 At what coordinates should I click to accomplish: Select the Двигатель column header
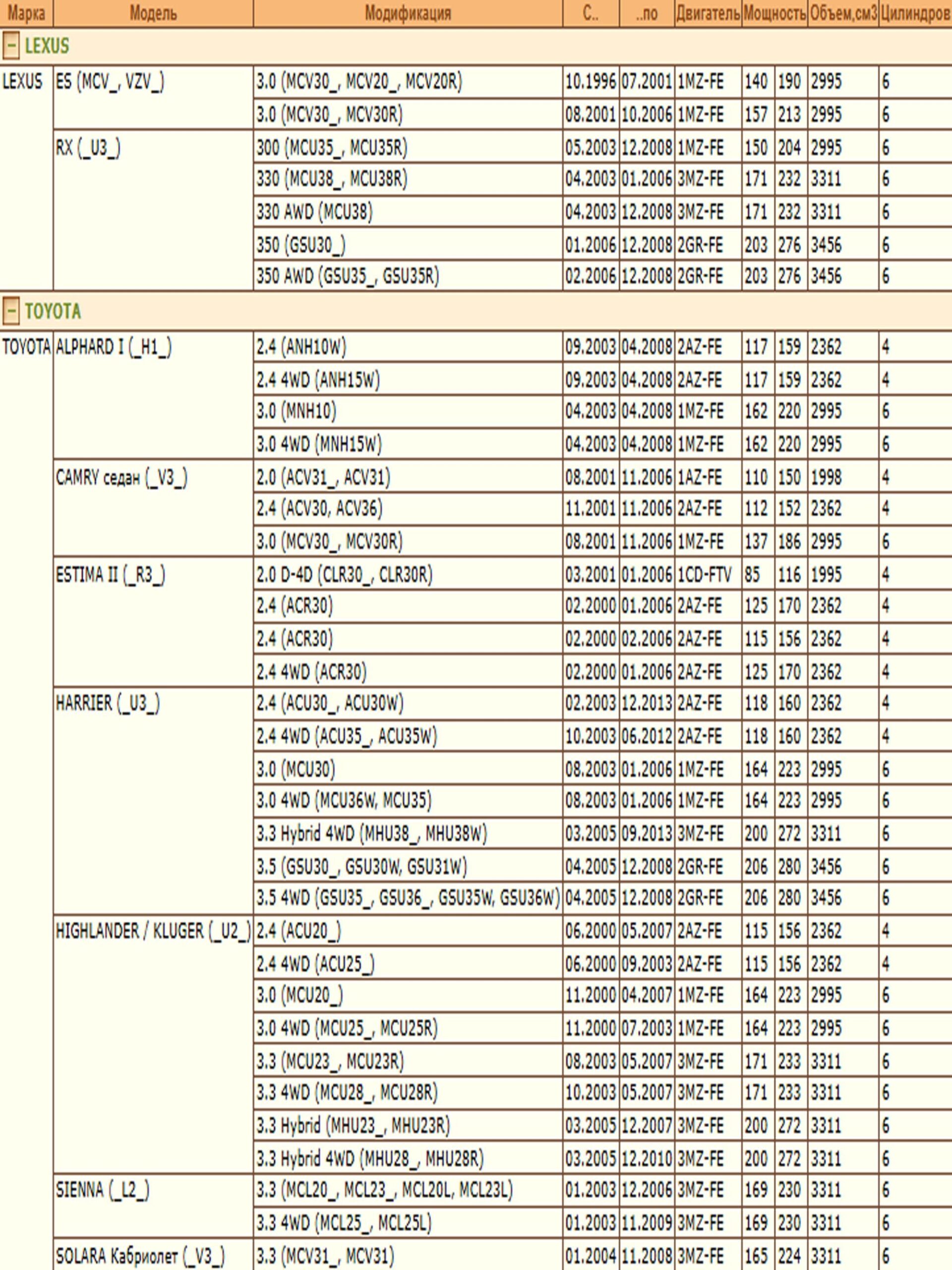coord(708,13)
